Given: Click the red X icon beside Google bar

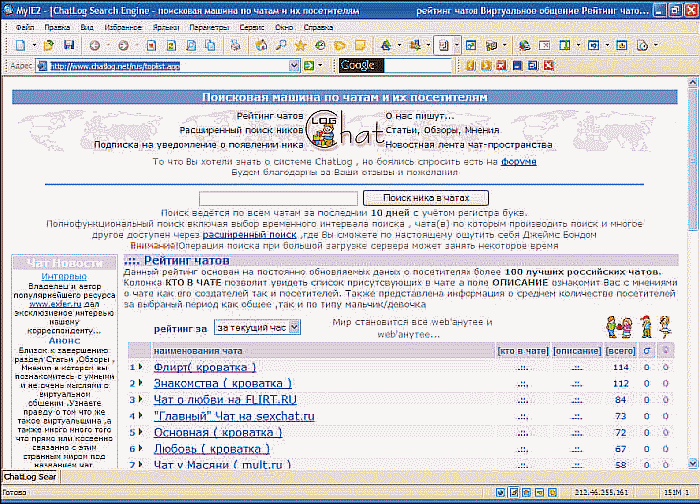Looking at the screenshot, I should (549, 66).
